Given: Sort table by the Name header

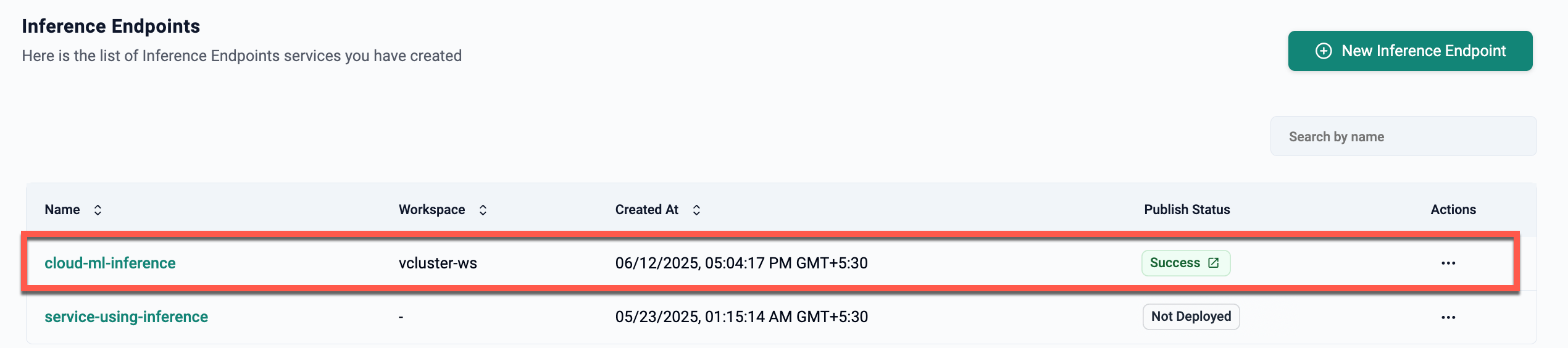Looking at the screenshot, I should click(62, 210).
